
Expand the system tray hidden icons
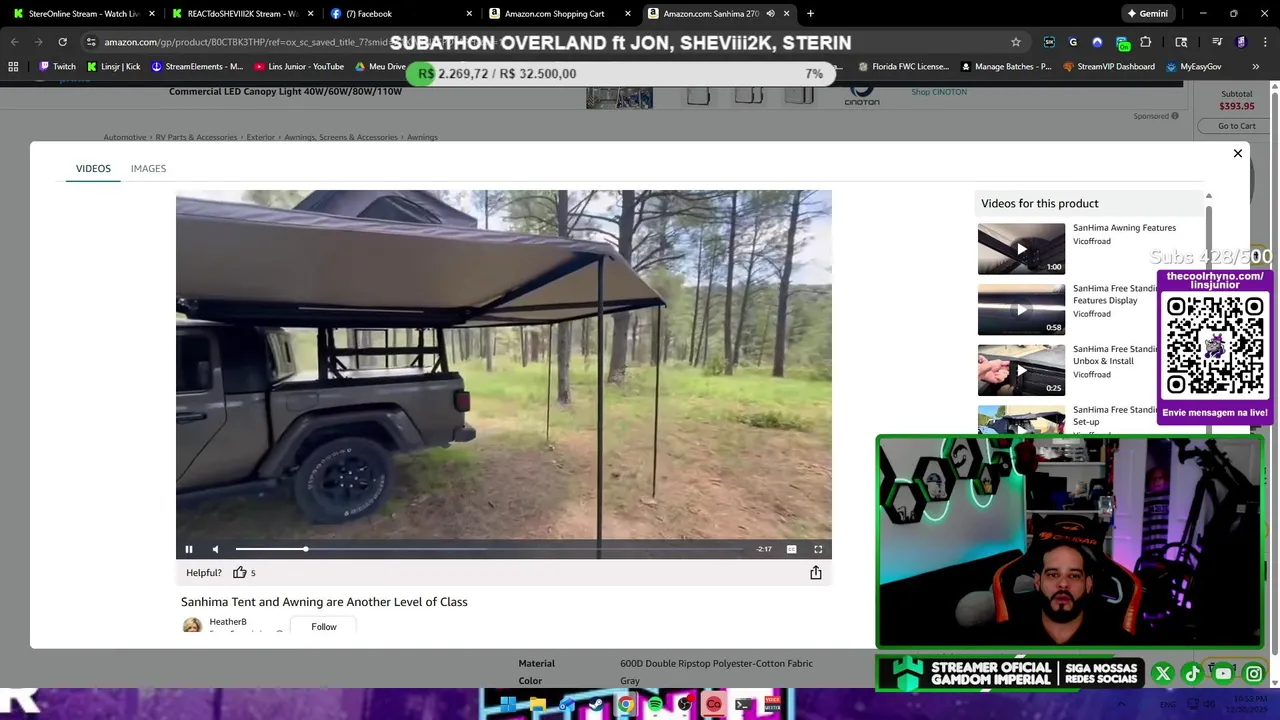[1122, 705]
